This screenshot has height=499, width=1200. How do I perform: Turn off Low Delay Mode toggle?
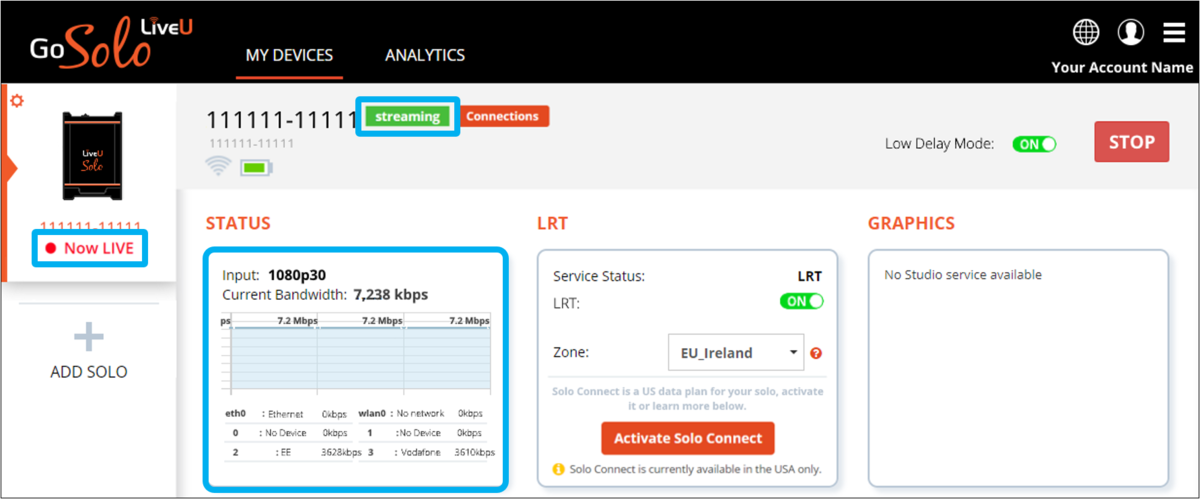click(1034, 144)
